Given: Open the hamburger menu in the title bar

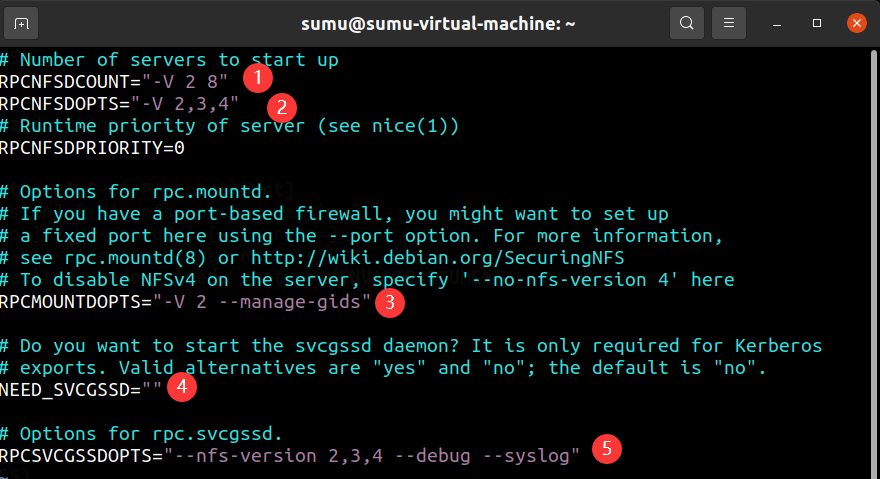Looking at the screenshot, I should coord(730,22).
